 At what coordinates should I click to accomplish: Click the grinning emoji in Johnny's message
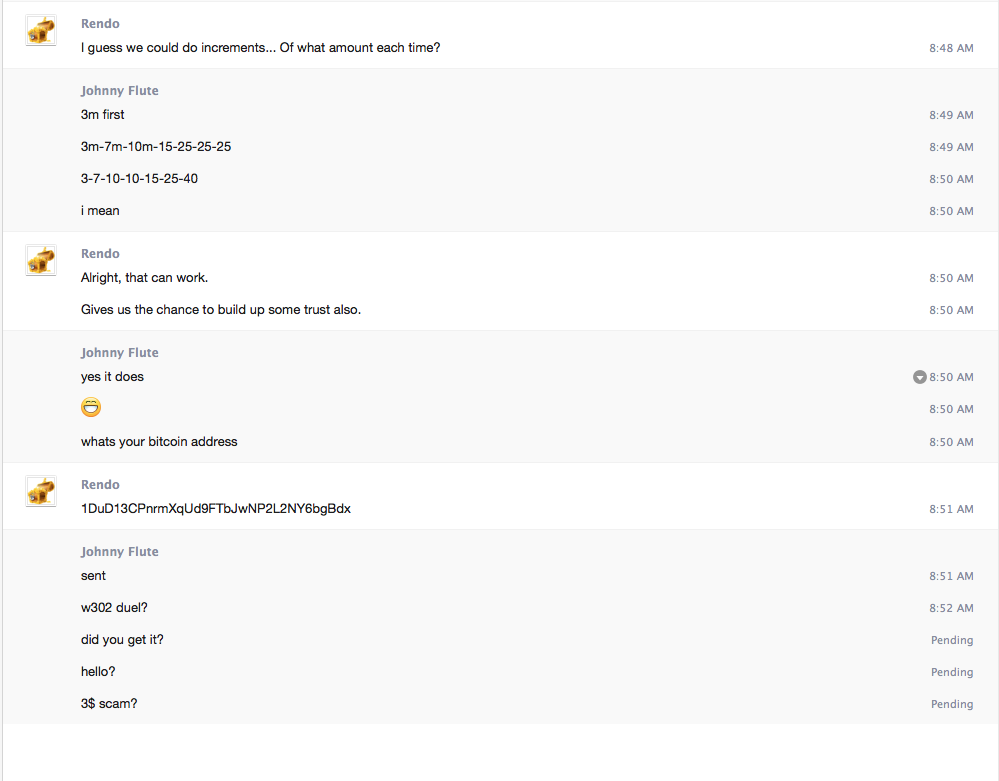(x=91, y=408)
